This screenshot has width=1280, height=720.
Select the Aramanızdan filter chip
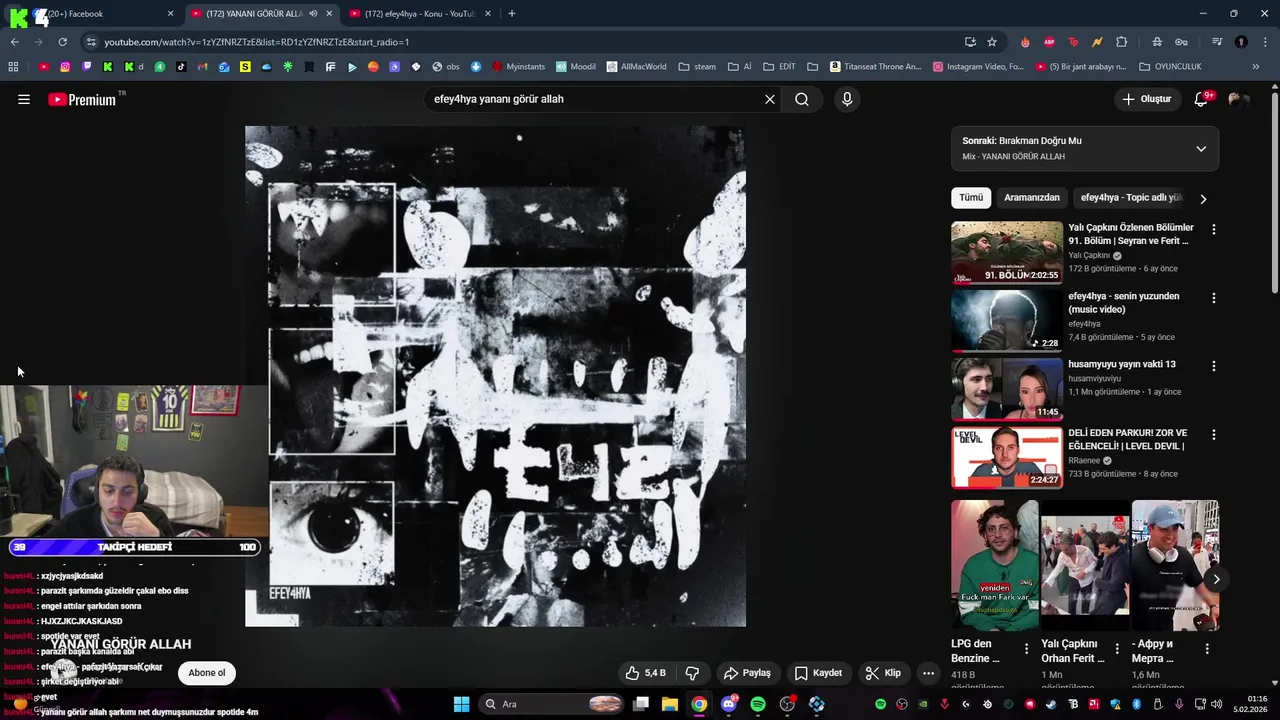click(1031, 198)
